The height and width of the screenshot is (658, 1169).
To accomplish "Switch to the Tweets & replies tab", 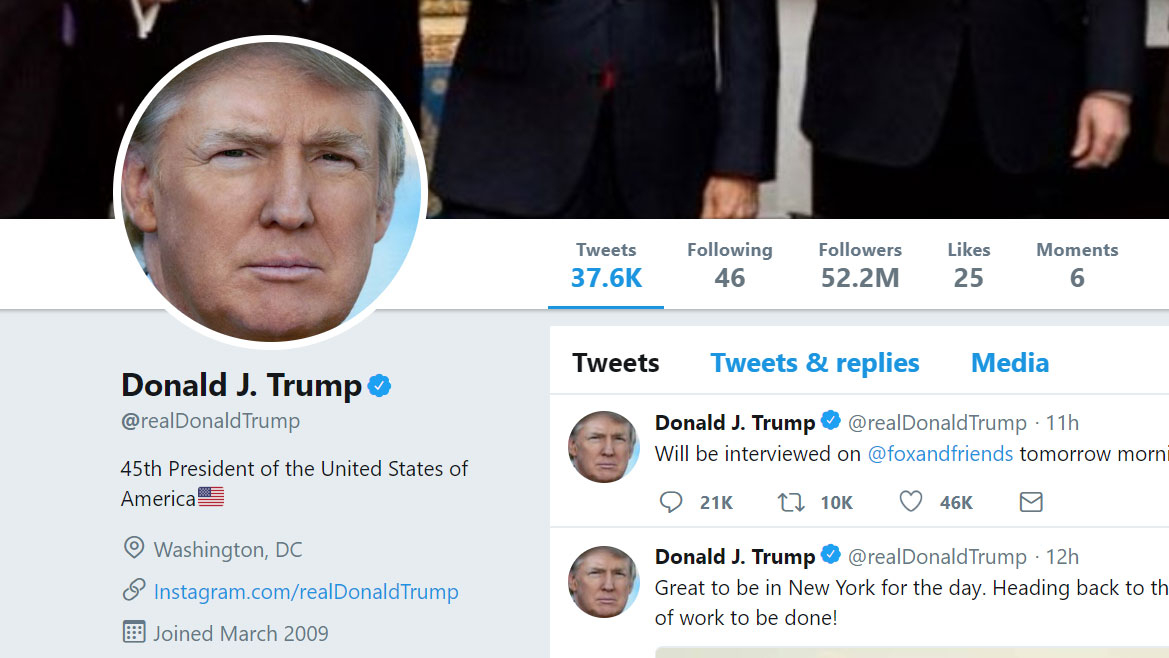I will (x=815, y=363).
